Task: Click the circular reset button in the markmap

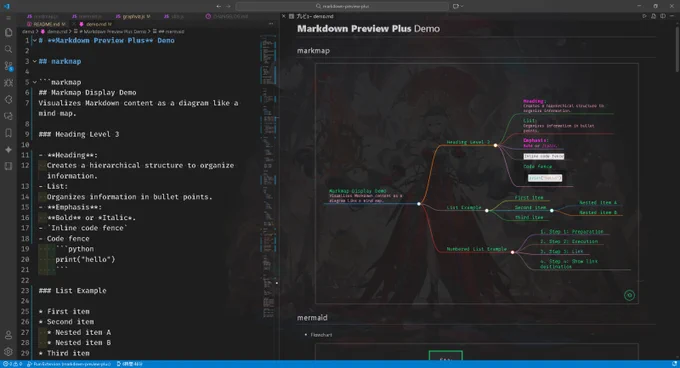Action: pos(629,295)
